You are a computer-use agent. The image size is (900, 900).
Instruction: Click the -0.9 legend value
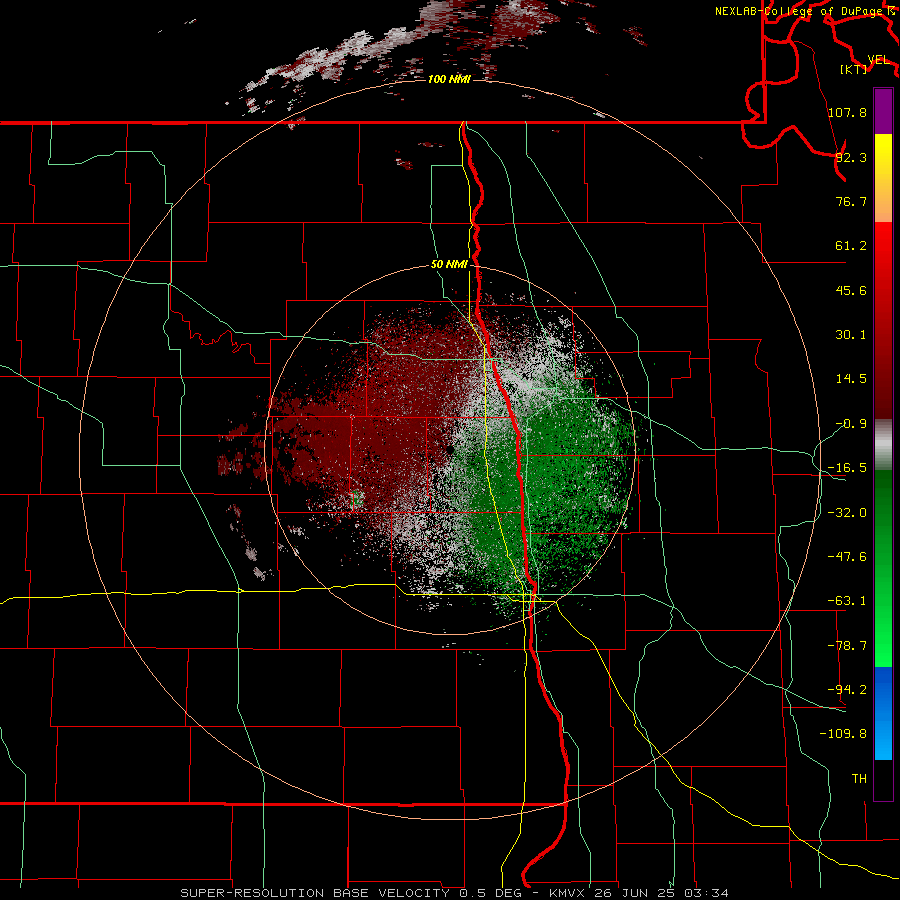[851, 424]
